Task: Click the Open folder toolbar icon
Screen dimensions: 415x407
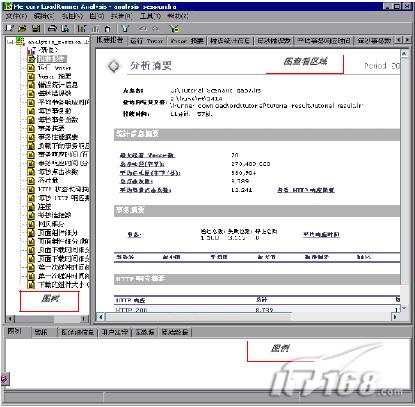Action: pos(22,28)
